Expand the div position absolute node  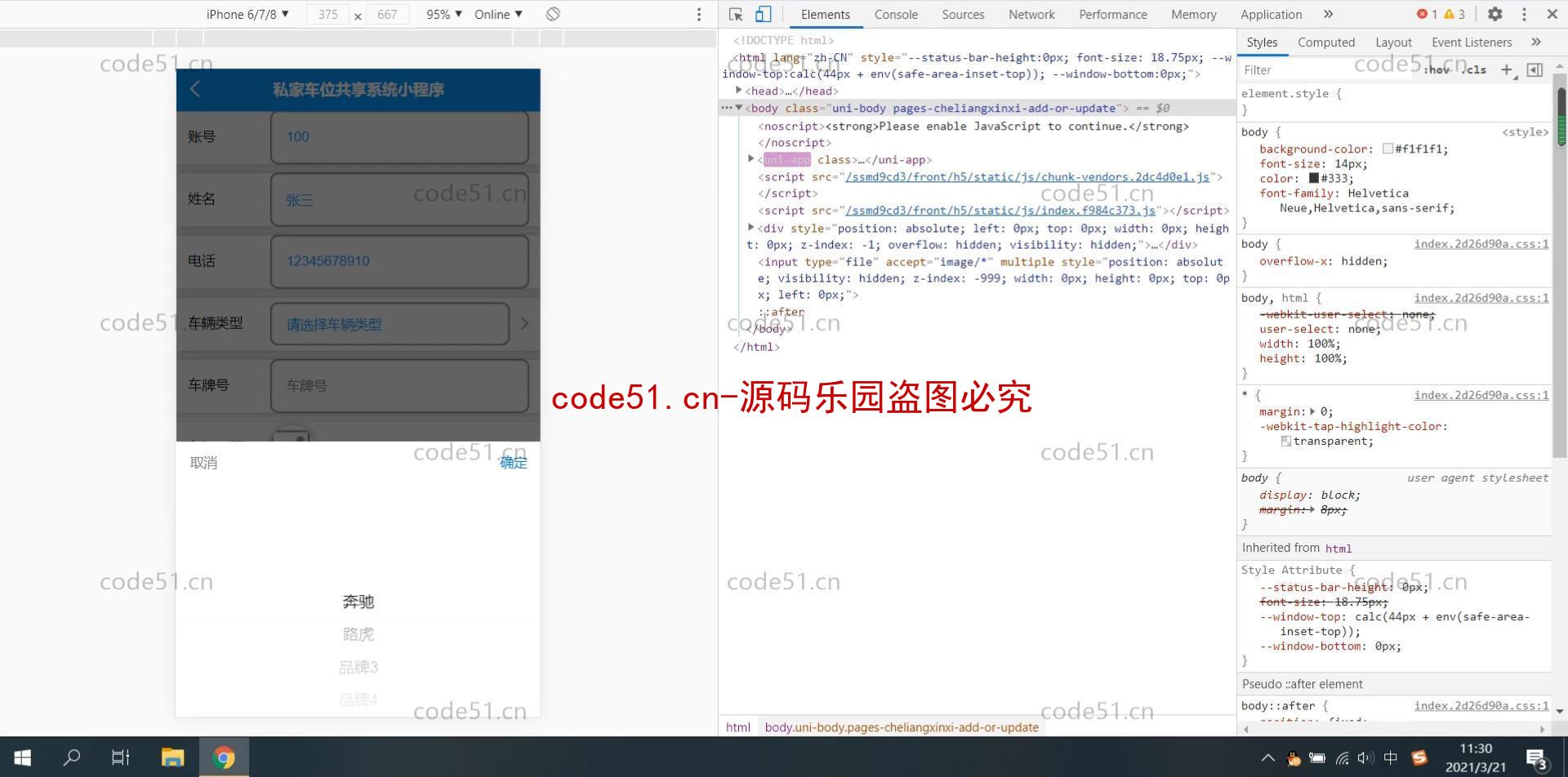751,228
